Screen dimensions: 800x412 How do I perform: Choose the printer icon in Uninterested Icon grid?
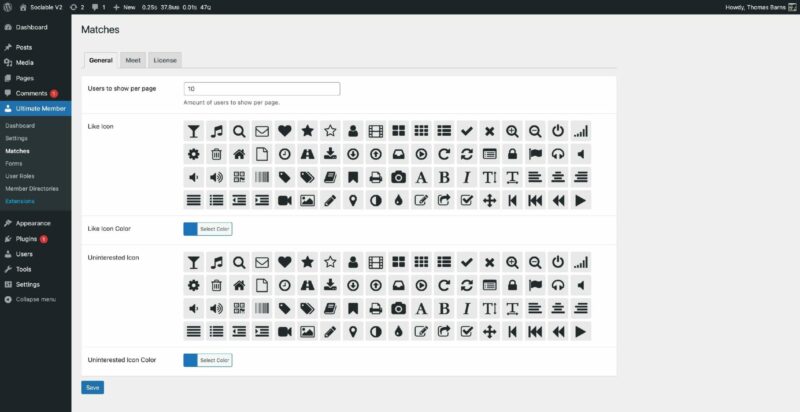376,308
